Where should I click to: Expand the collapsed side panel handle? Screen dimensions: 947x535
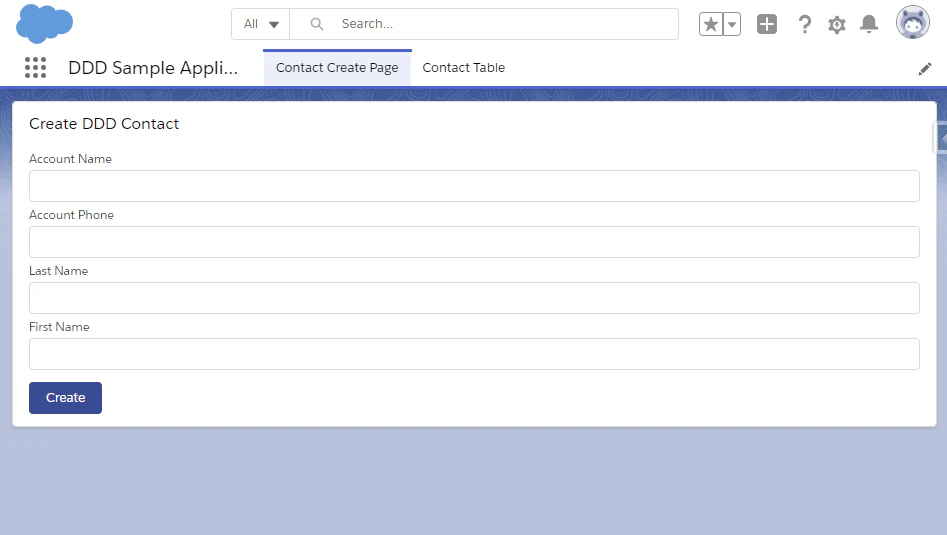pos(941,138)
